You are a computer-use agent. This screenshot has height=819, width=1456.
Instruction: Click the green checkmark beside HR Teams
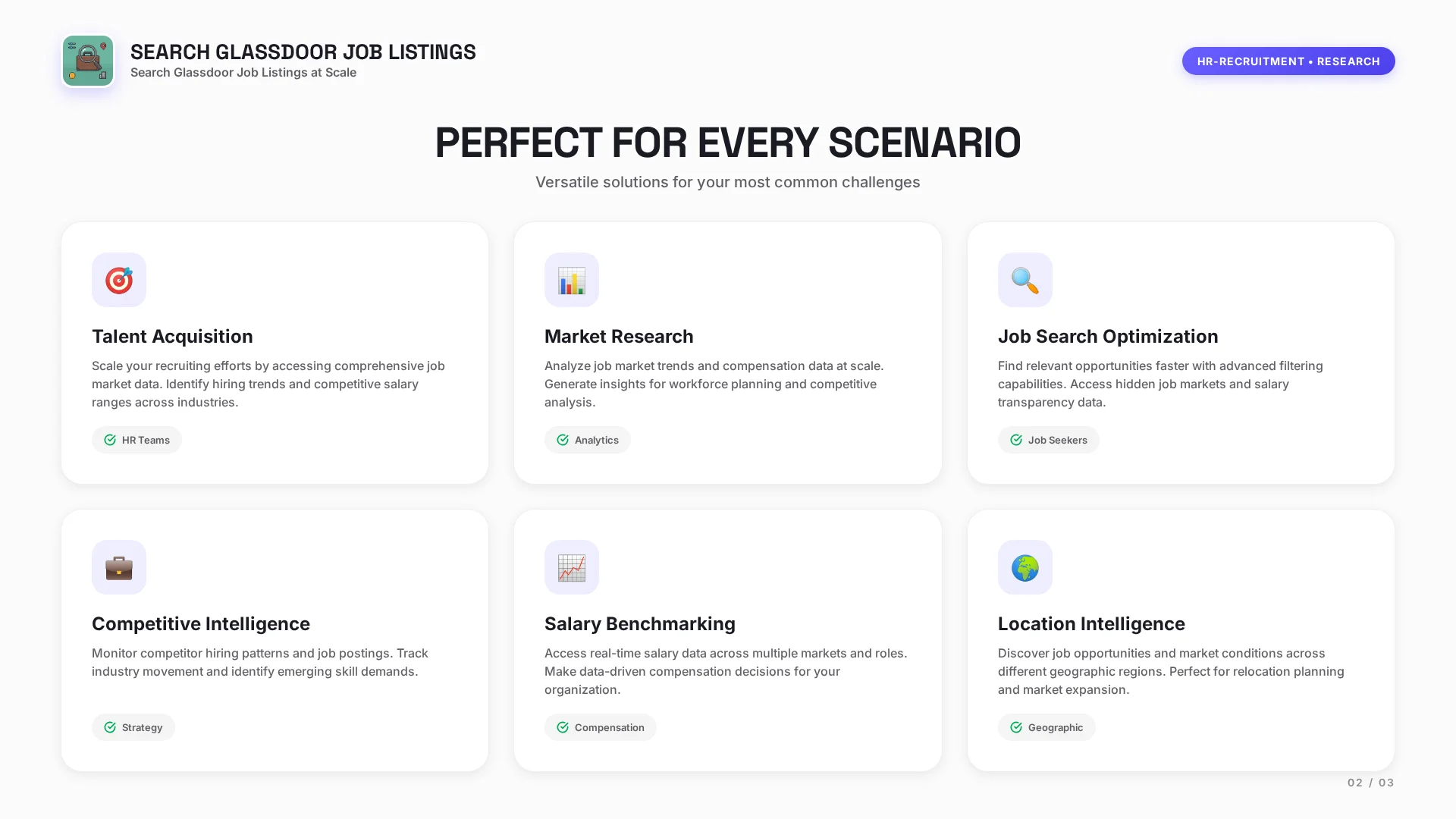coord(110,440)
